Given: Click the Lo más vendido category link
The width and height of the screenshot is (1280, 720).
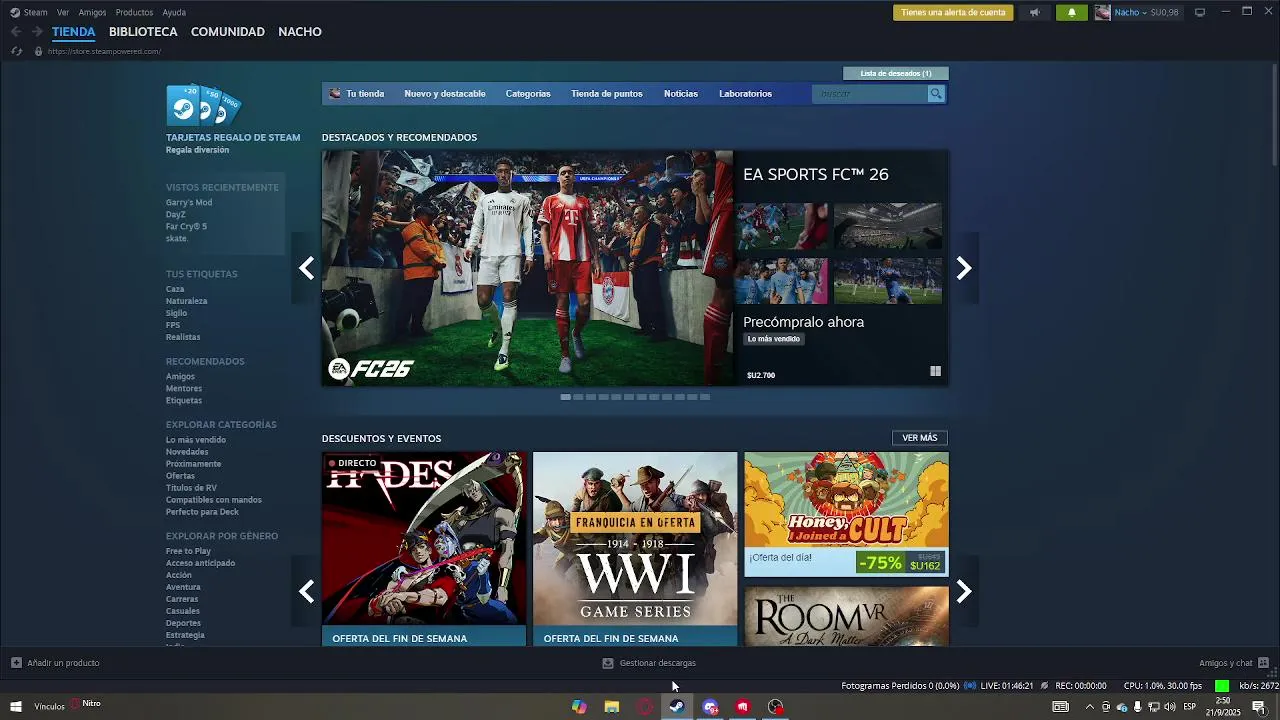Looking at the screenshot, I should click(196, 440).
